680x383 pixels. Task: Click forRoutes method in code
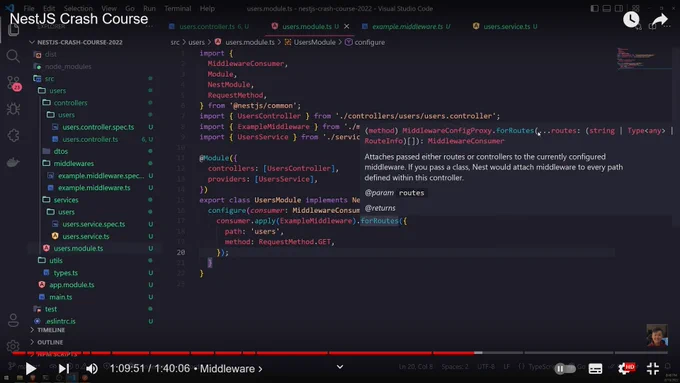click(379, 221)
